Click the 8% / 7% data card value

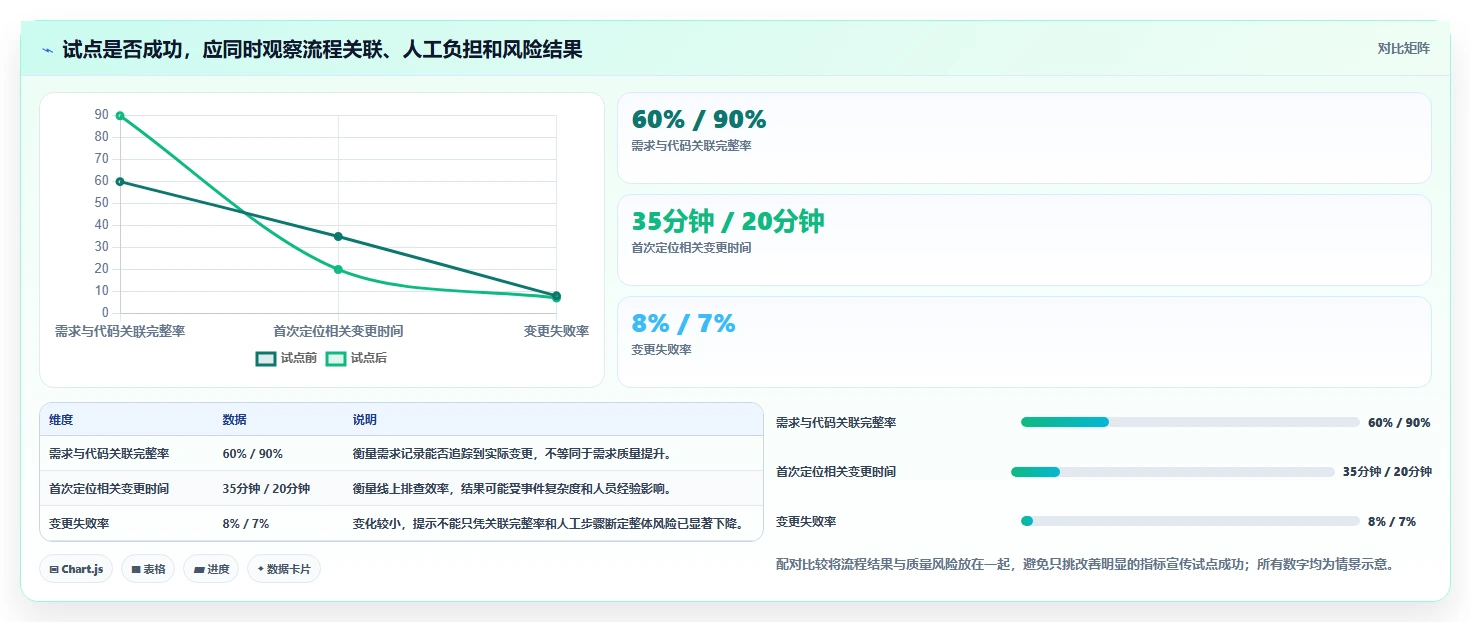(683, 324)
